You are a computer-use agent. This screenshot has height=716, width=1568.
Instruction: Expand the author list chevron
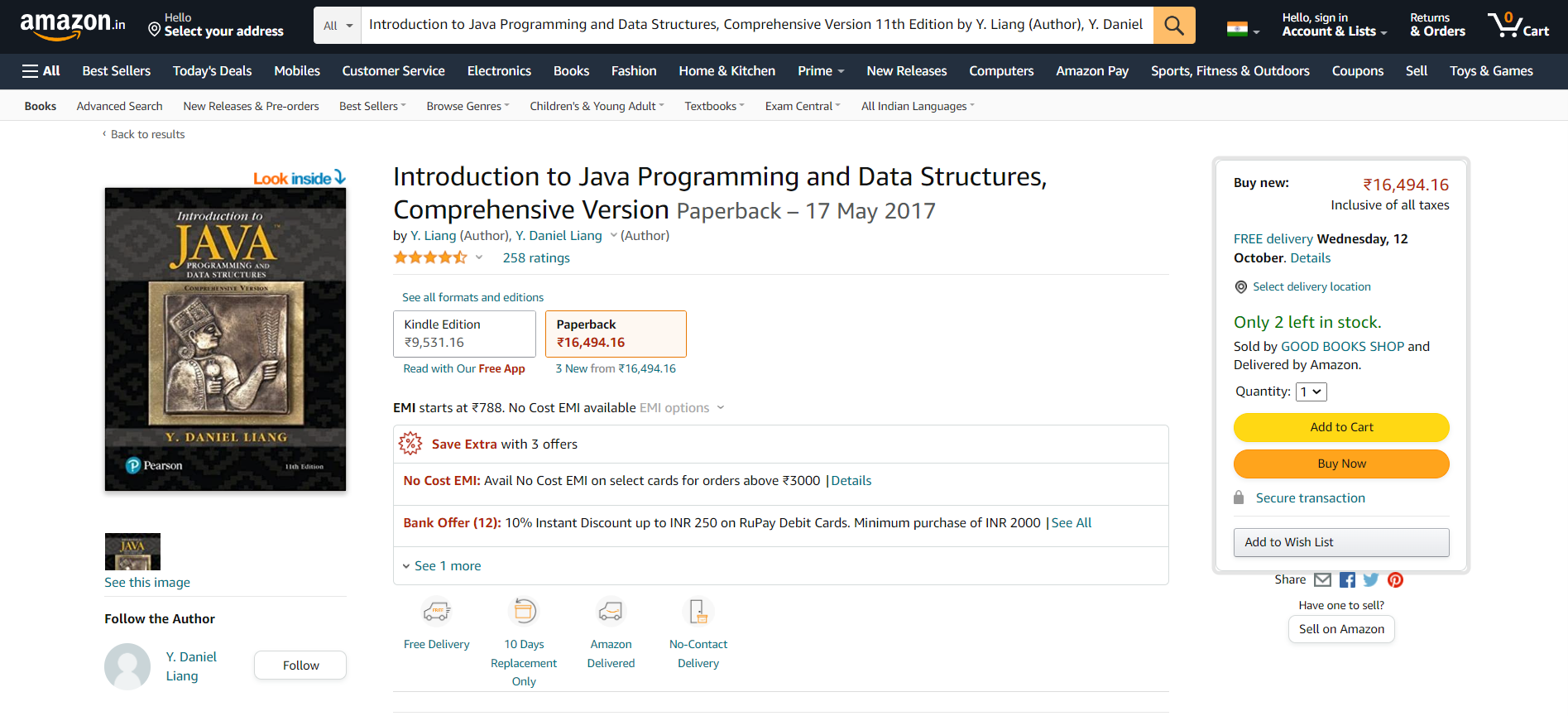pyautogui.click(x=613, y=236)
